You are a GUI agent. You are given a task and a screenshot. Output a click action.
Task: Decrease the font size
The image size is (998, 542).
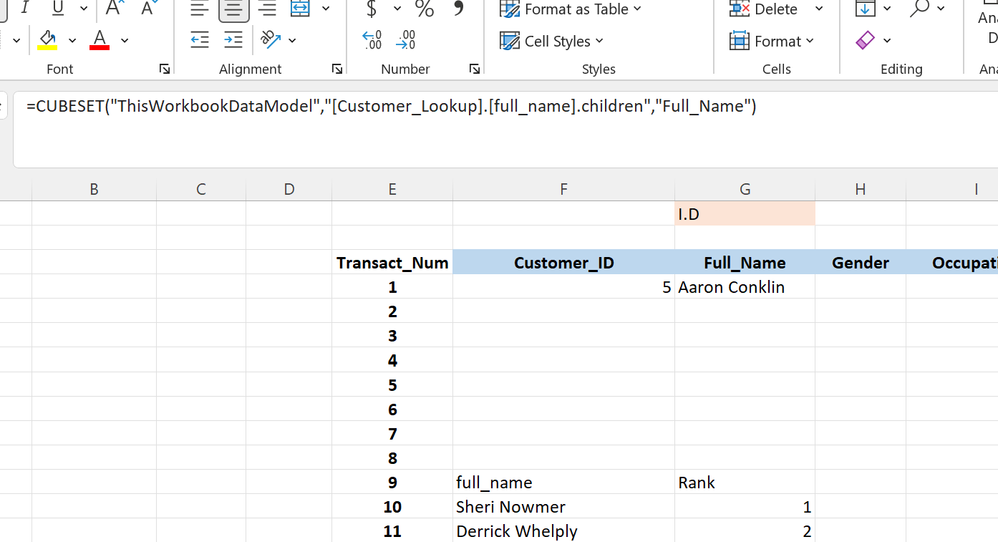pos(148,8)
